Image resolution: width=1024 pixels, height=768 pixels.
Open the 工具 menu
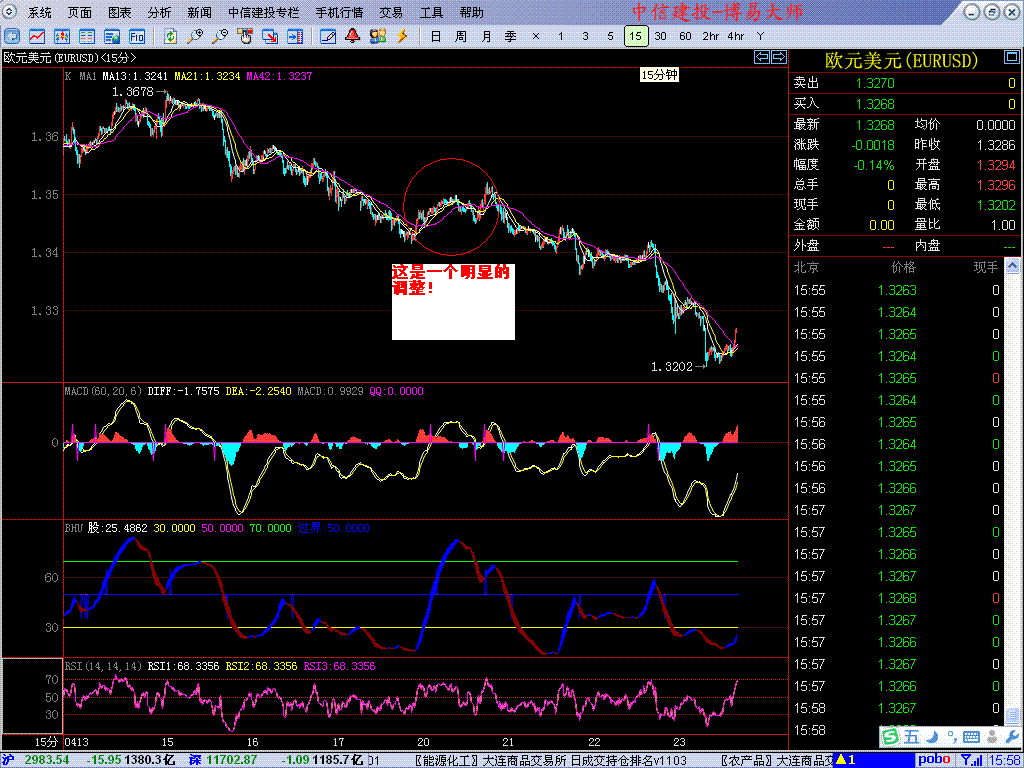tap(431, 12)
